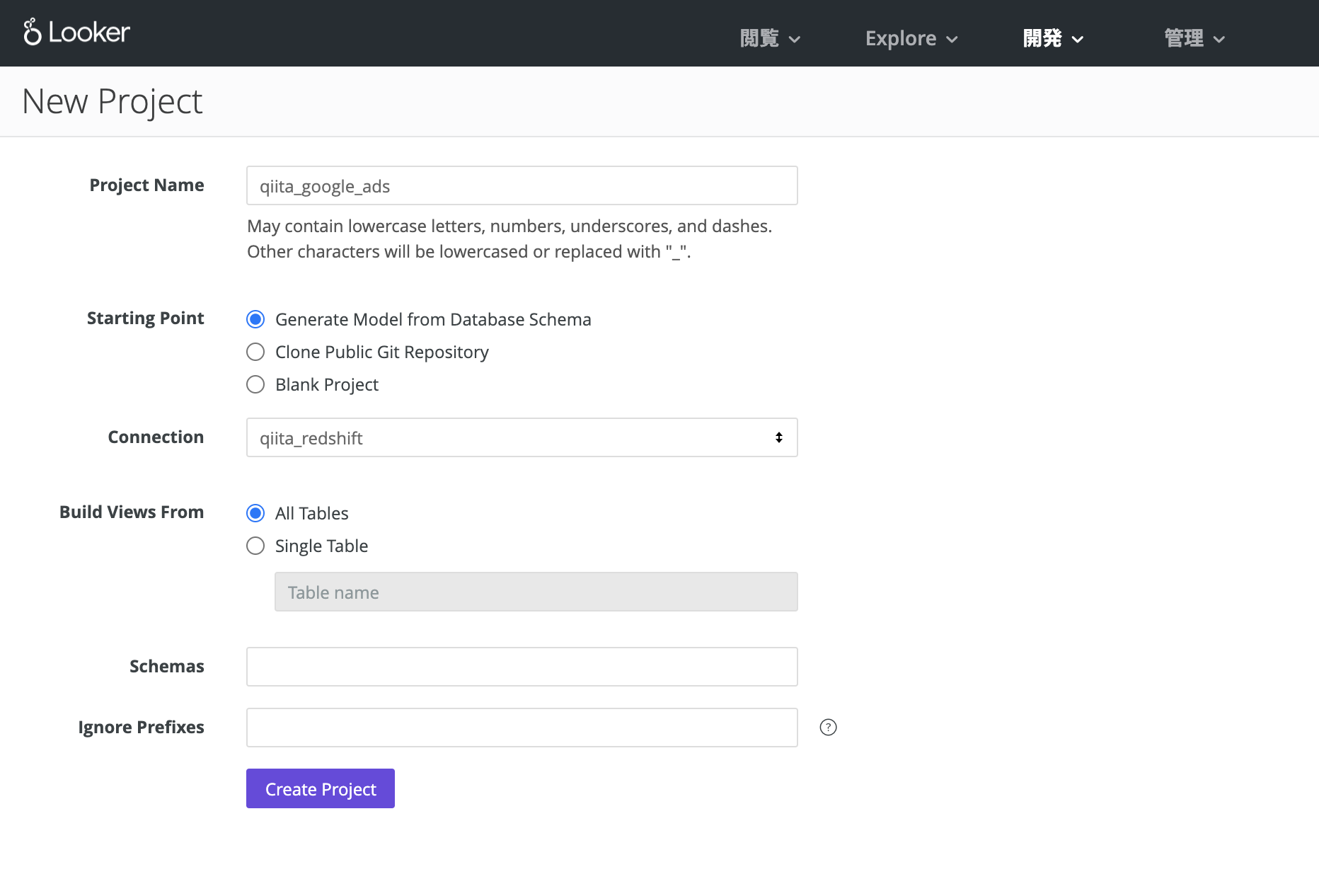Open the Explore menu
The height and width of the screenshot is (896, 1319).
[x=911, y=38]
